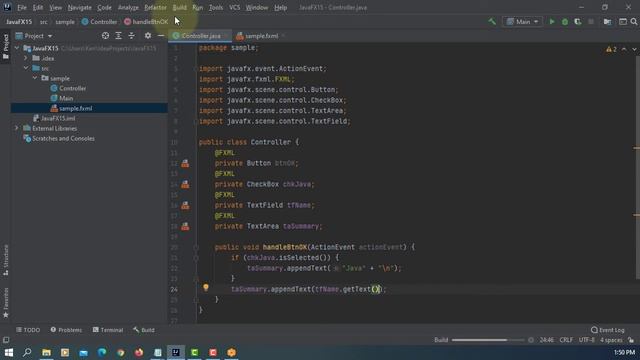Start debugging with the bug icon
The width and height of the screenshot is (640, 360).
[565, 22]
